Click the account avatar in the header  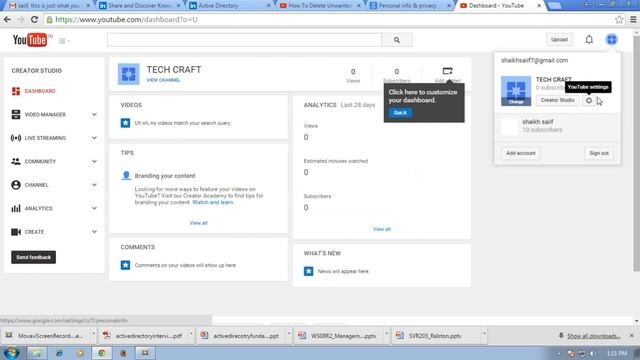(x=611, y=40)
